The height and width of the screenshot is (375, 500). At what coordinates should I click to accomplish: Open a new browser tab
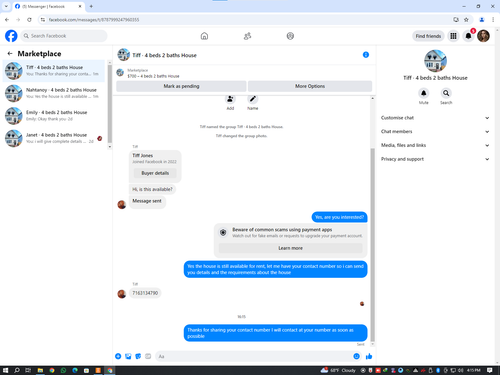click(x=91, y=6)
